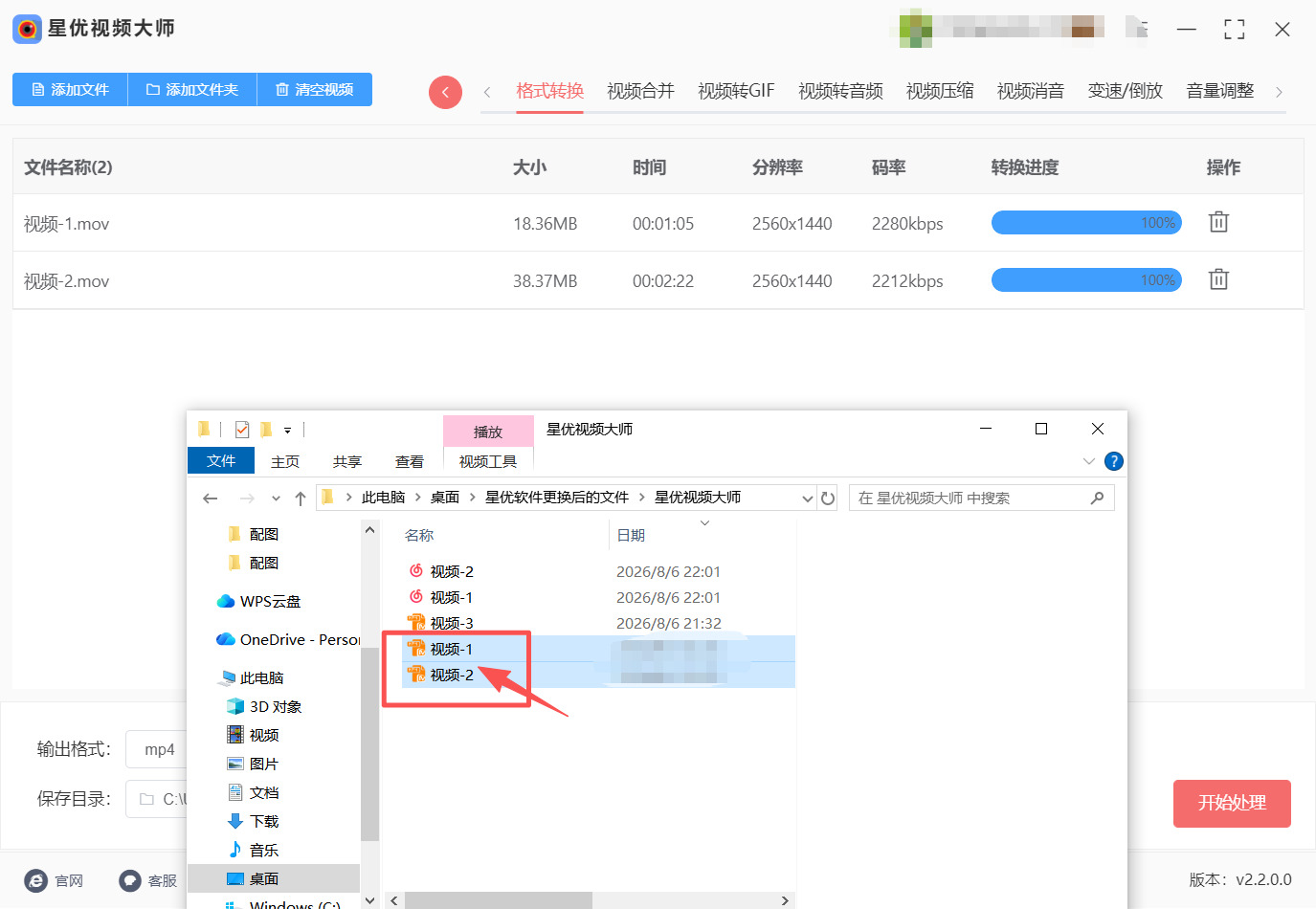Image resolution: width=1316 pixels, height=909 pixels.
Task: Click the new folder quick access icon
Action: coord(266,430)
